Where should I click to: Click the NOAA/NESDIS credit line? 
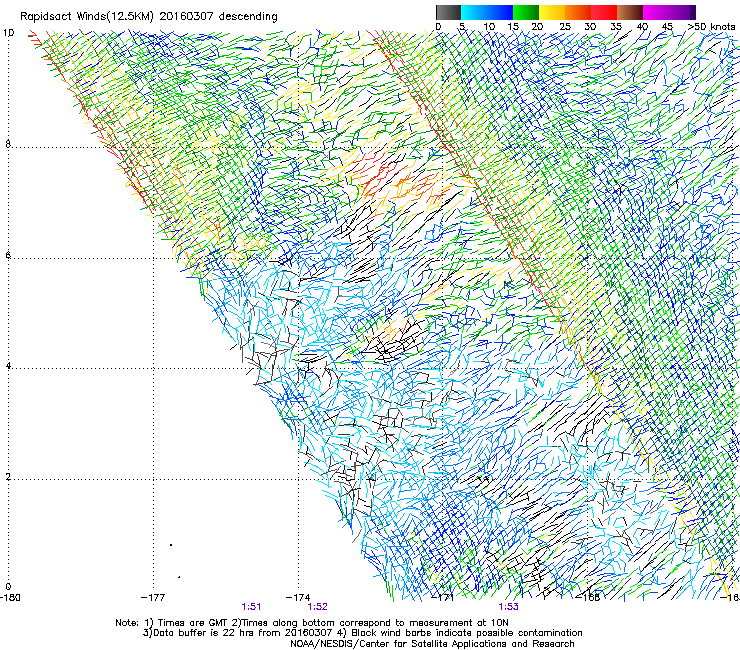(x=432, y=644)
